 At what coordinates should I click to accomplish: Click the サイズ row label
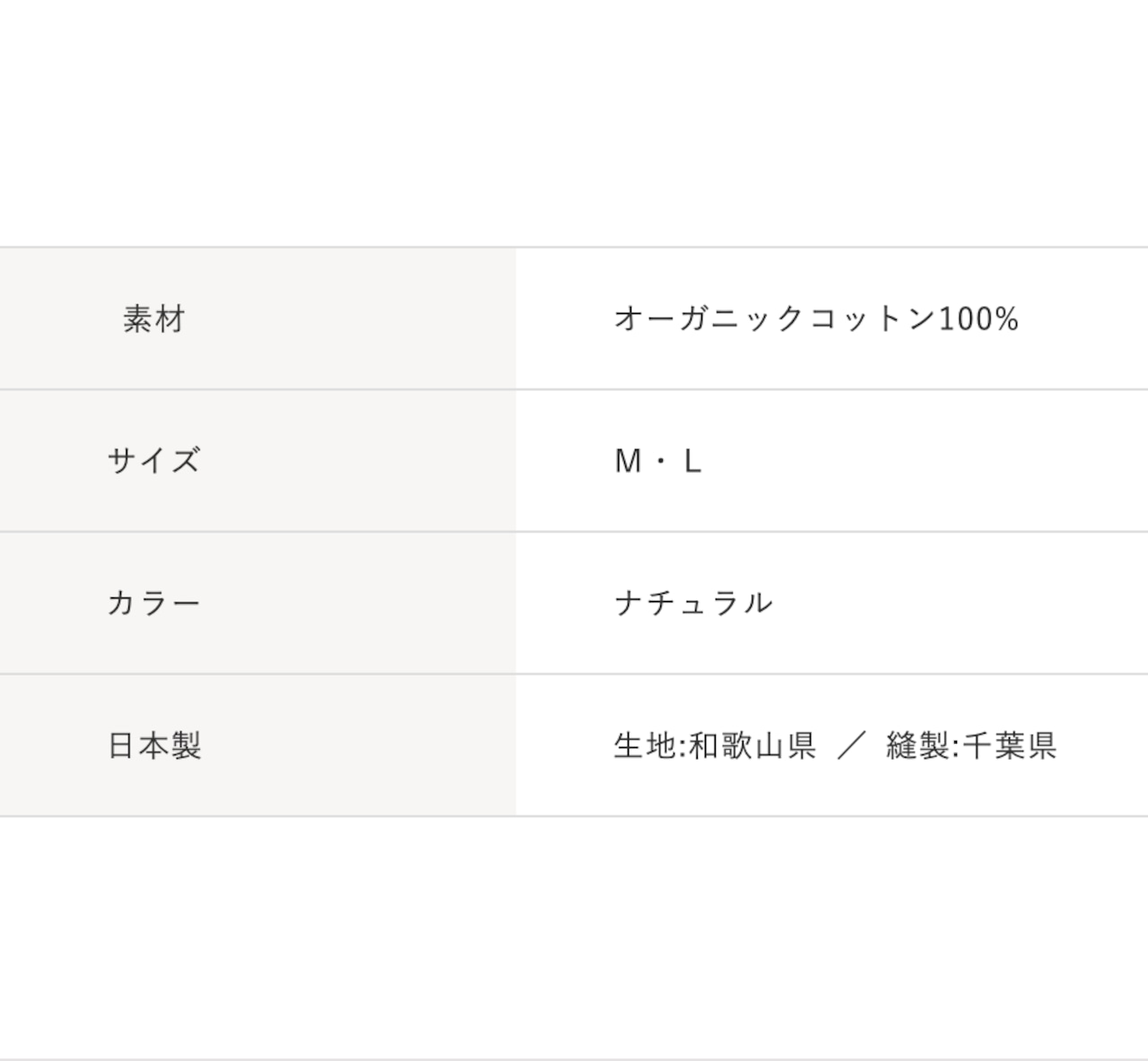[x=153, y=461]
